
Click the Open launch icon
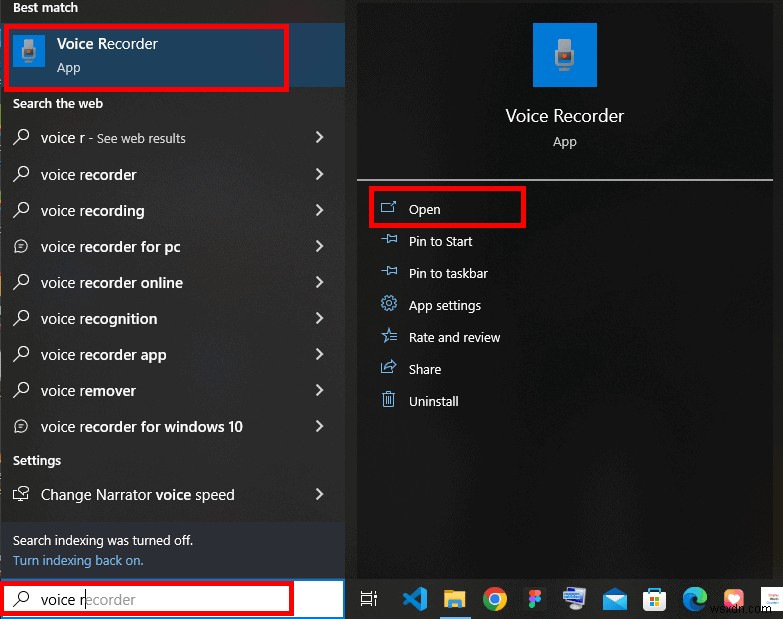coord(389,207)
